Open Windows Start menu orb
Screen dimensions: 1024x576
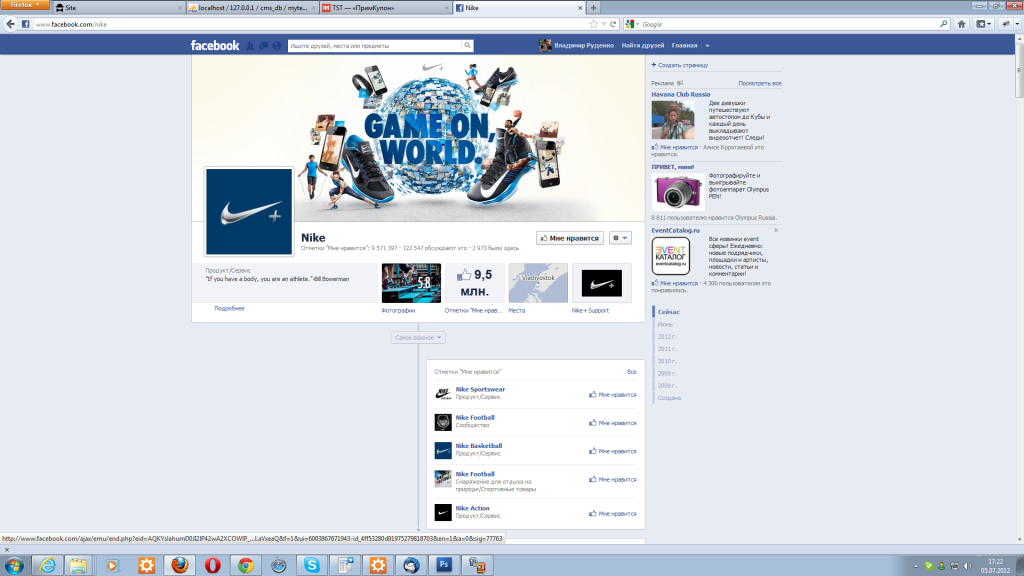pyautogui.click(x=14, y=566)
